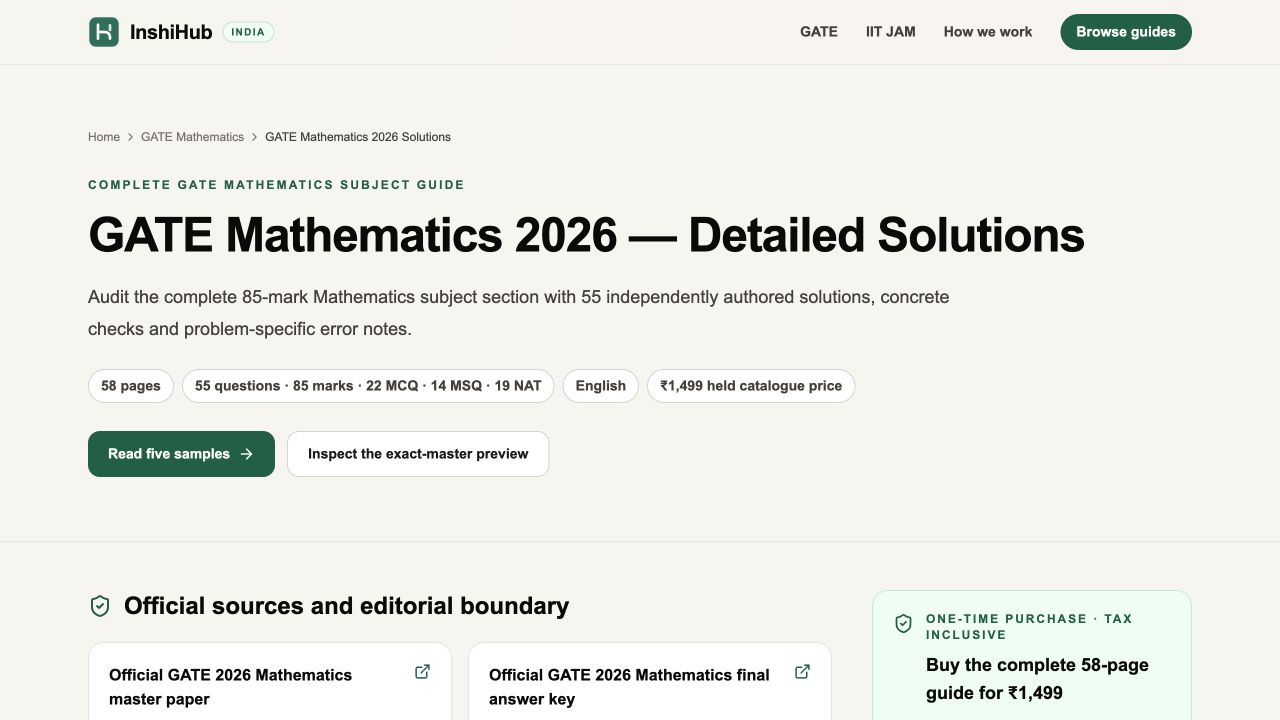Click first breadcrumb chevron separator after Home
The image size is (1280, 720).
coord(130,137)
